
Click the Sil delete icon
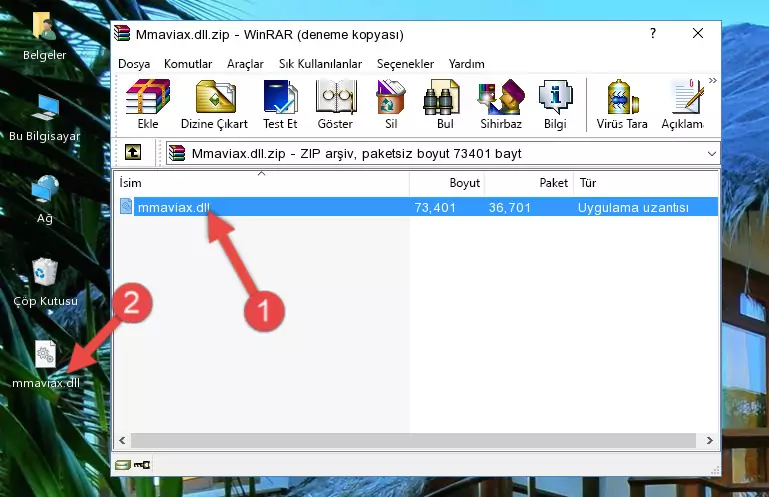coord(391,104)
